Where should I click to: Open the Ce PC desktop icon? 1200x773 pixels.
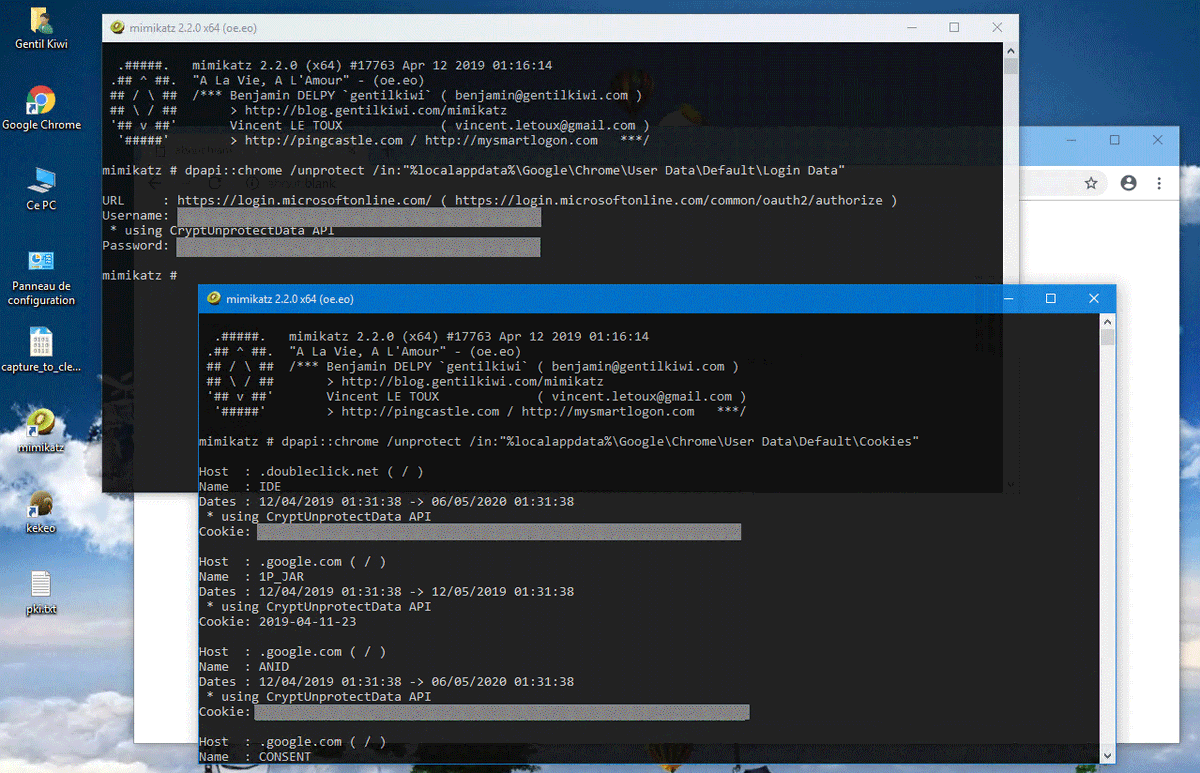pos(41,188)
